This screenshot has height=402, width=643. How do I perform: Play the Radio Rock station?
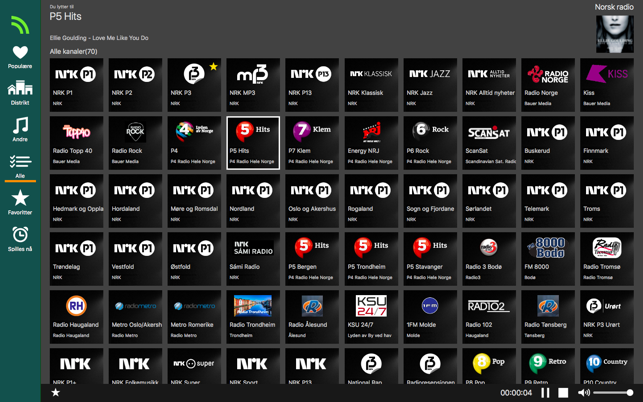(x=135, y=143)
